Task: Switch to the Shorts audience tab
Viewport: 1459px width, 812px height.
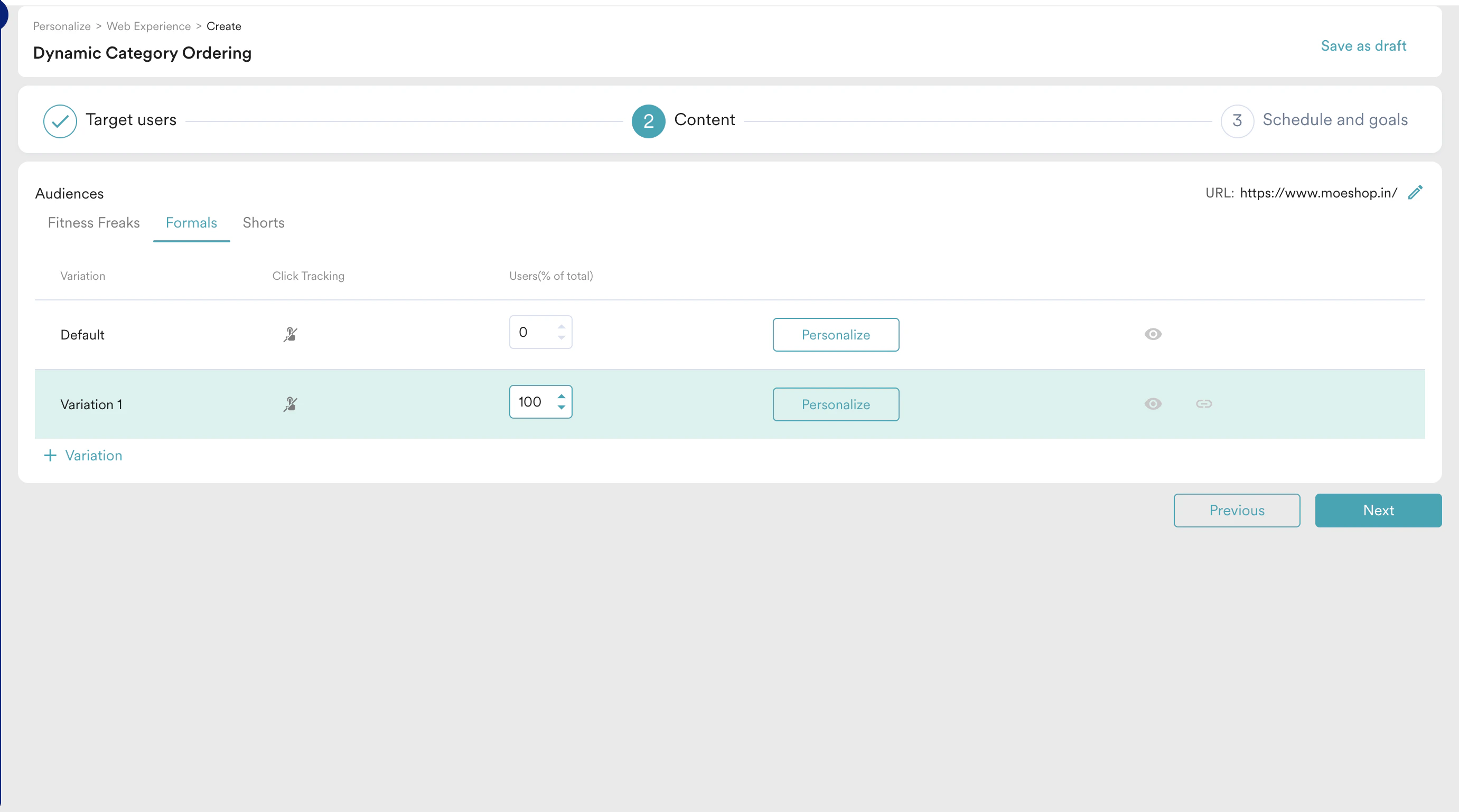Action: 264,223
